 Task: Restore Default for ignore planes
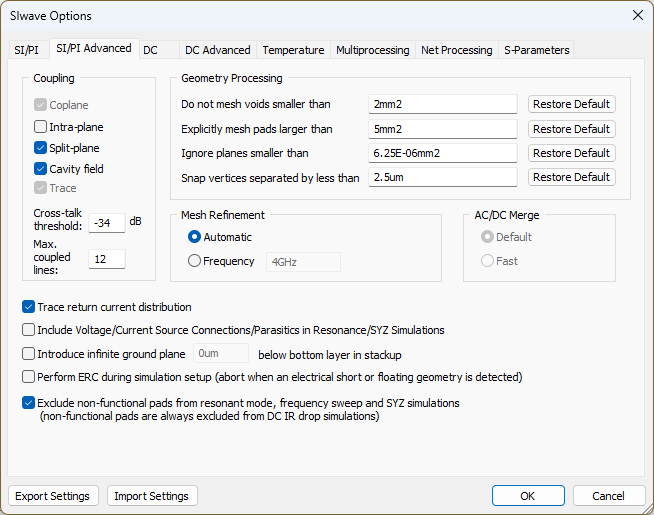[571, 153]
